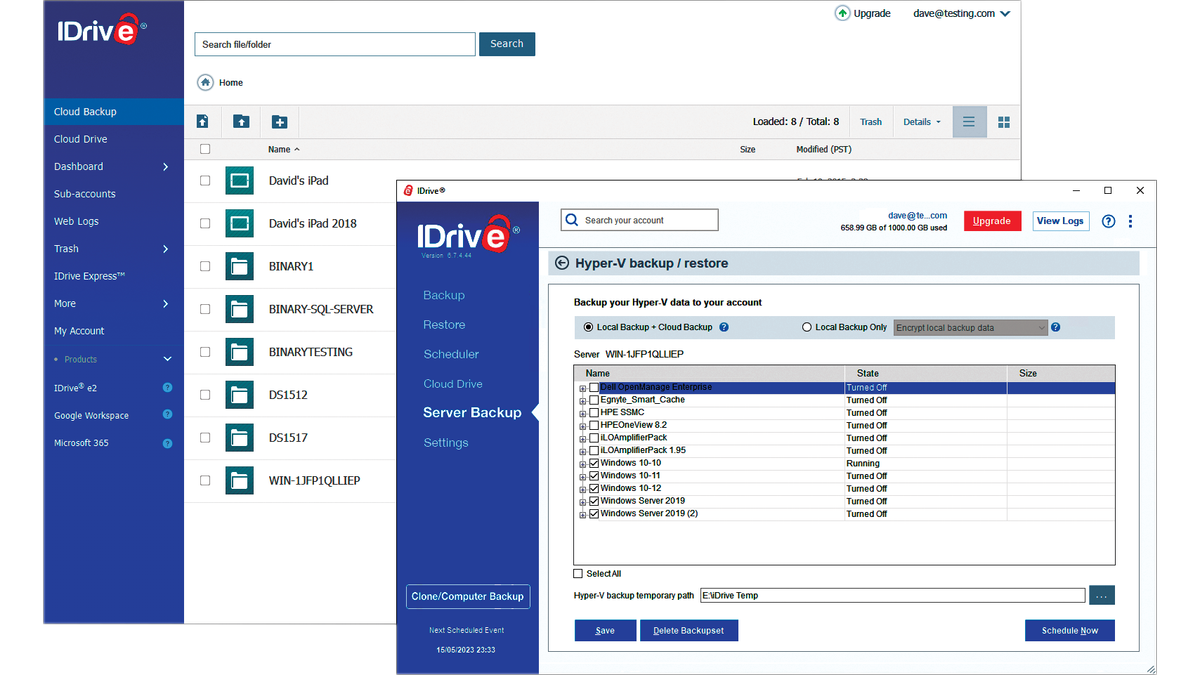Open the Scheduler section in the sidebar
Screen dimensions: 1200x675
pyautogui.click(x=452, y=354)
